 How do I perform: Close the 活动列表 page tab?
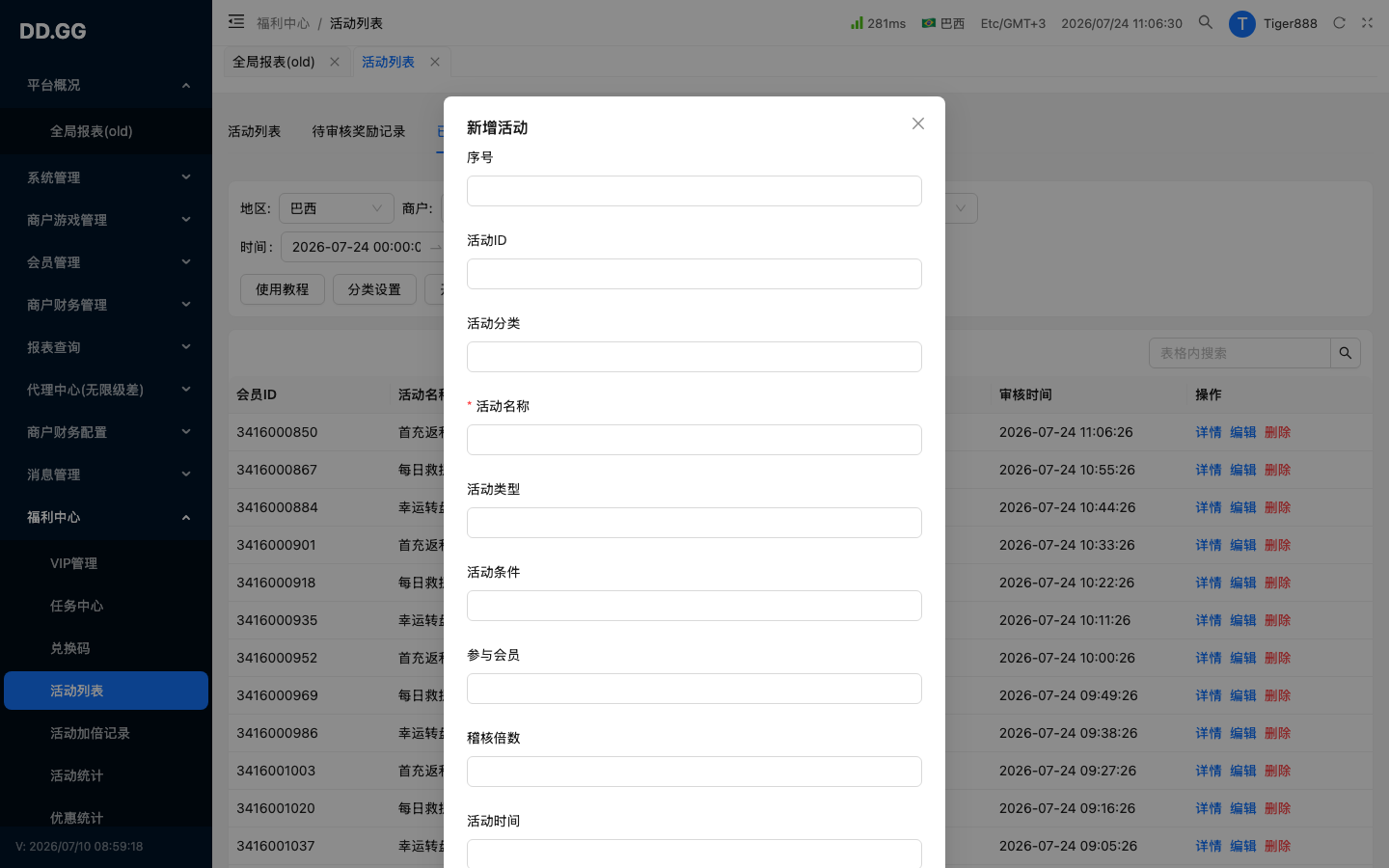pyautogui.click(x=435, y=62)
